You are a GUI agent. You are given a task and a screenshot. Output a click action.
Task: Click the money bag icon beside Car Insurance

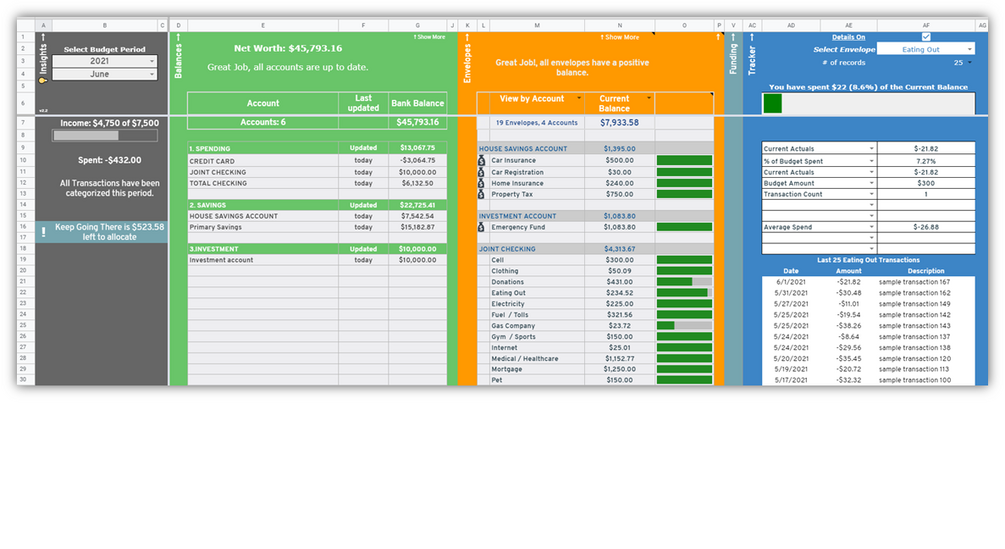[481, 160]
